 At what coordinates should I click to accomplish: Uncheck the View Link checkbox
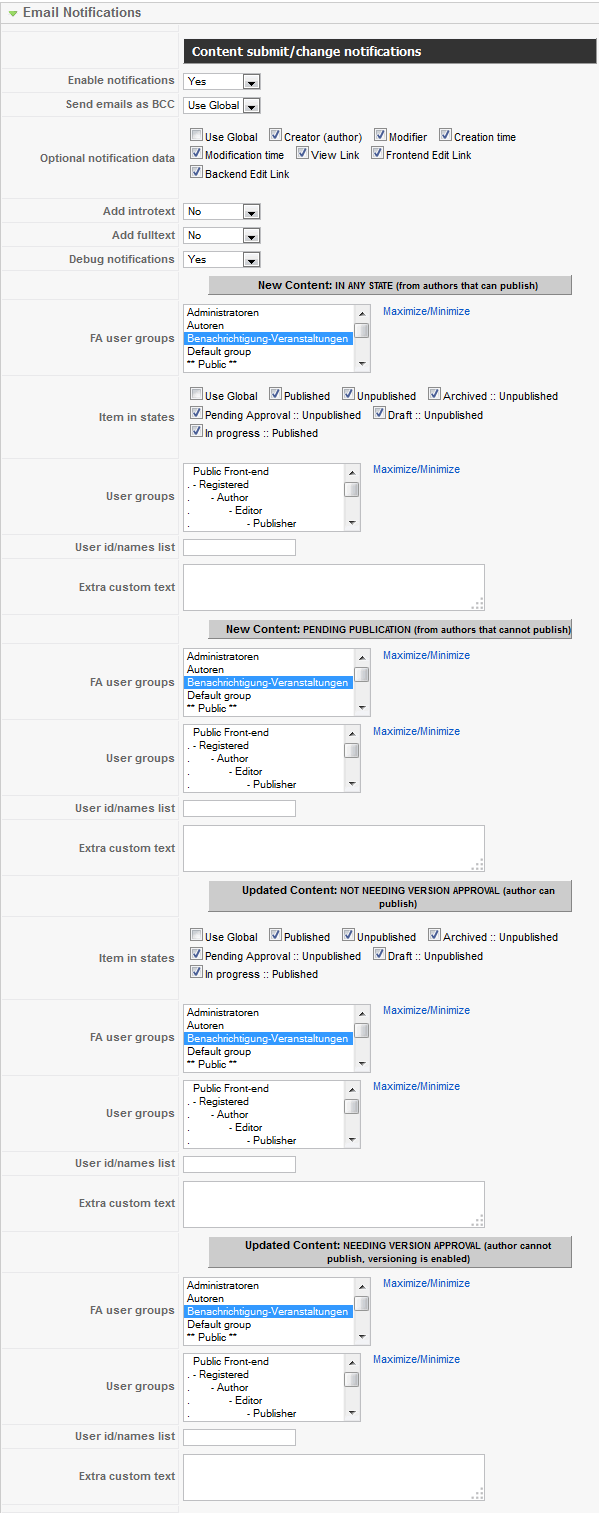[303, 154]
